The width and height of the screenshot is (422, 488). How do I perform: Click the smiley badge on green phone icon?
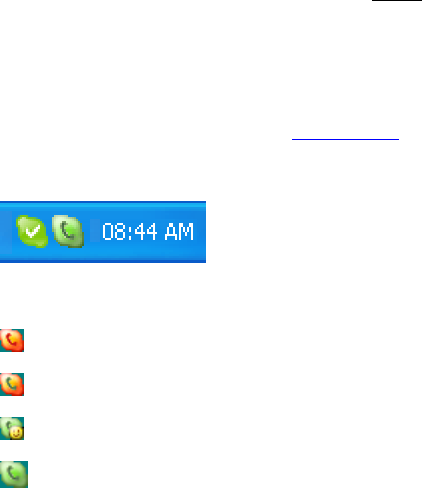(16, 433)
